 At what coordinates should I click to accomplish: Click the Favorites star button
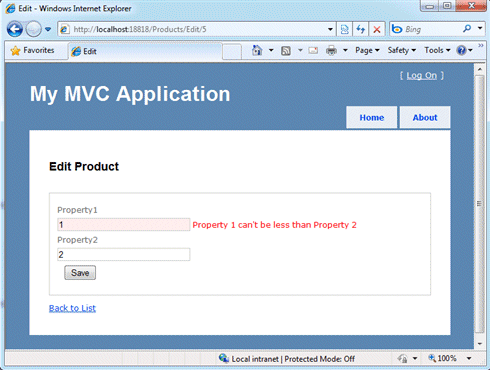click(32, 50)
